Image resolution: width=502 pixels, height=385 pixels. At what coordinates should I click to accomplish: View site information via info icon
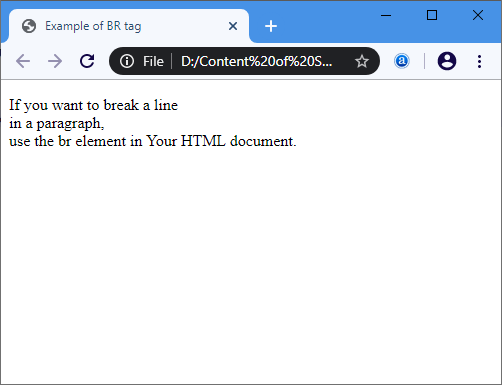(x=127, y=61)
